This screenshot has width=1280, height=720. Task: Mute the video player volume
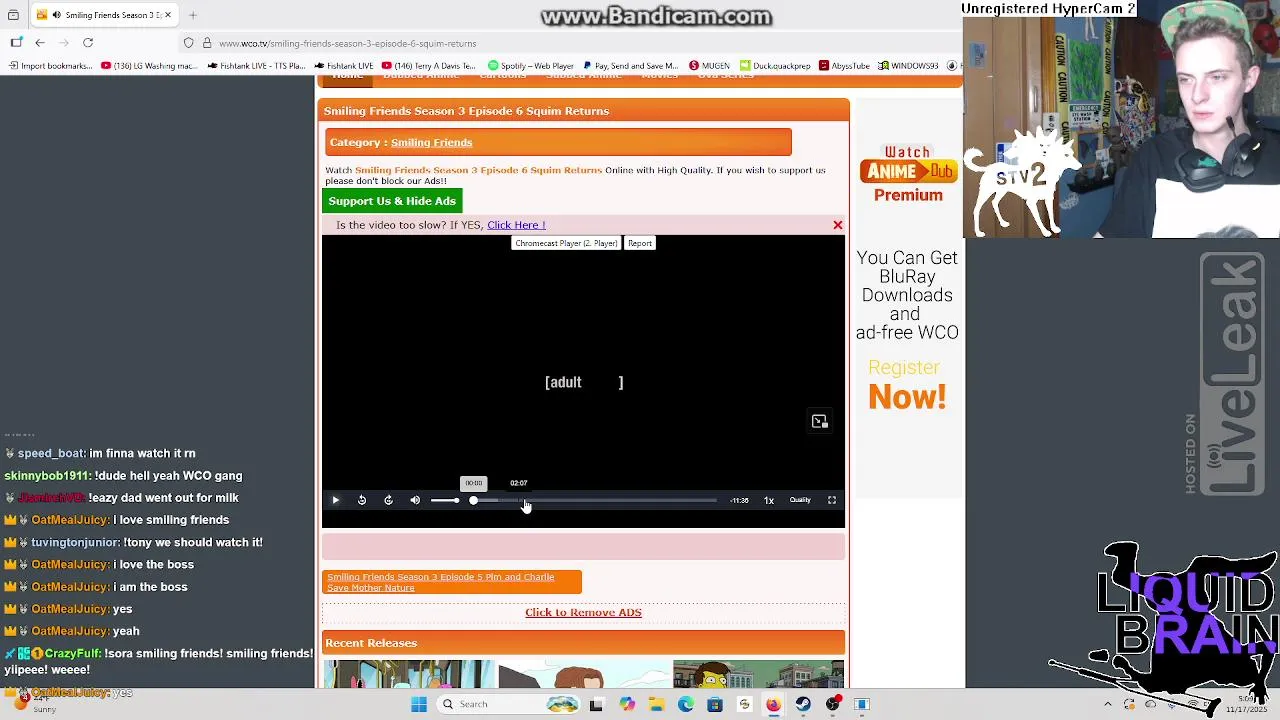[415, 500]
